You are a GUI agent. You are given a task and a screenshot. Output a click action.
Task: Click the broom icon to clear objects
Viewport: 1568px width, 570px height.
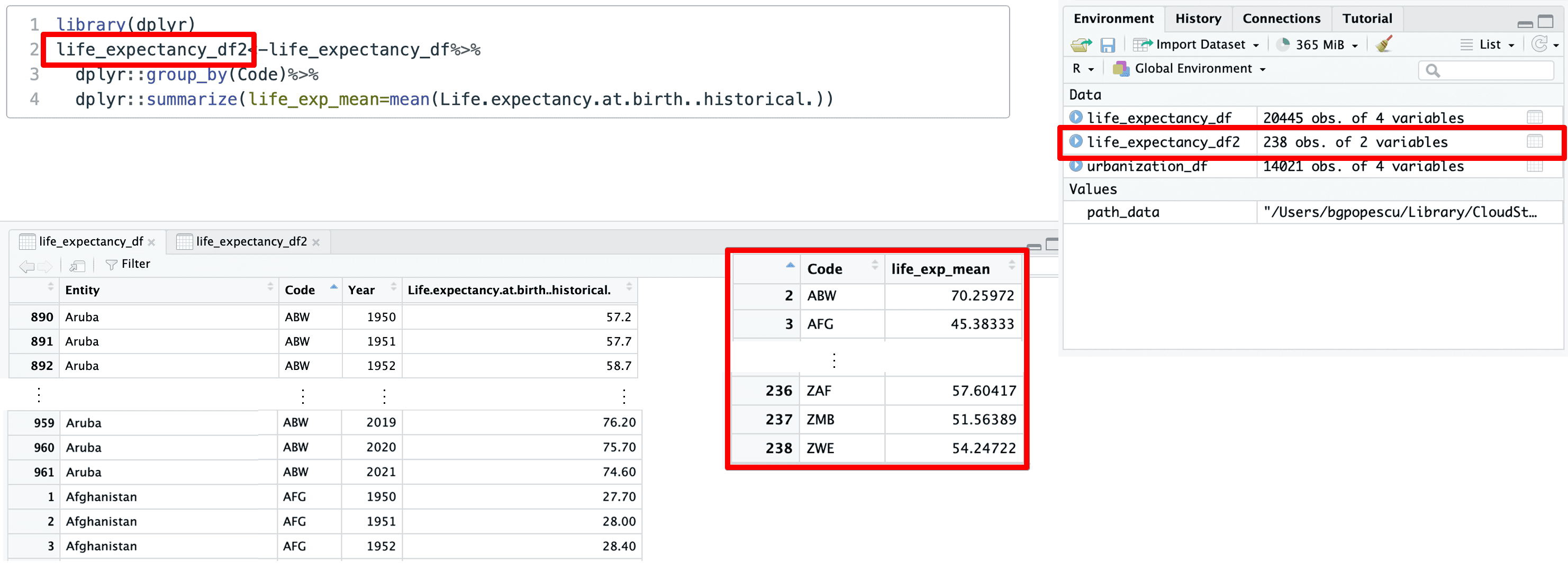(x=1383, y=44)
